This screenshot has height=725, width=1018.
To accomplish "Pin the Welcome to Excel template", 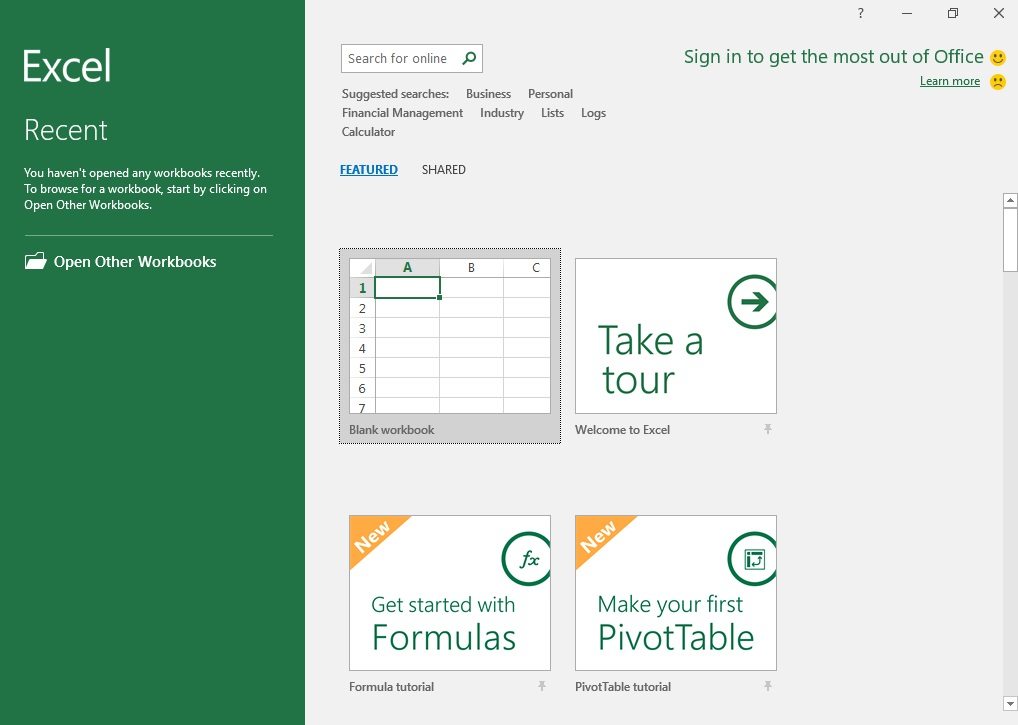I will point(768,429).
